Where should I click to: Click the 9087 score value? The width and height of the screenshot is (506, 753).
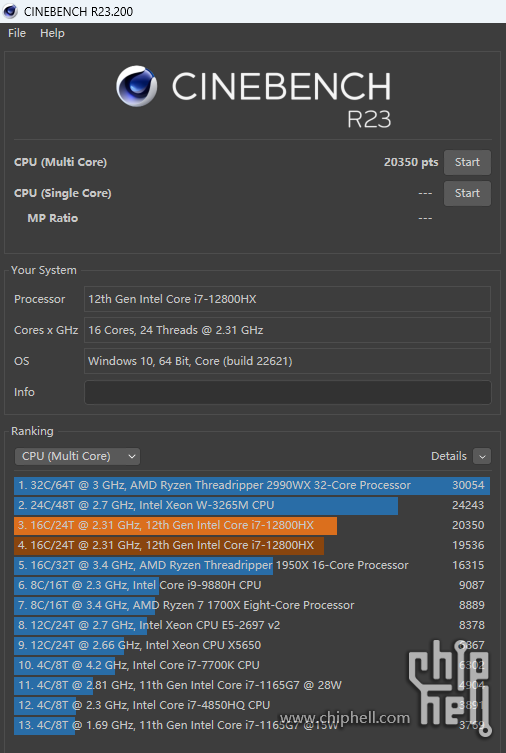(471, 585)
